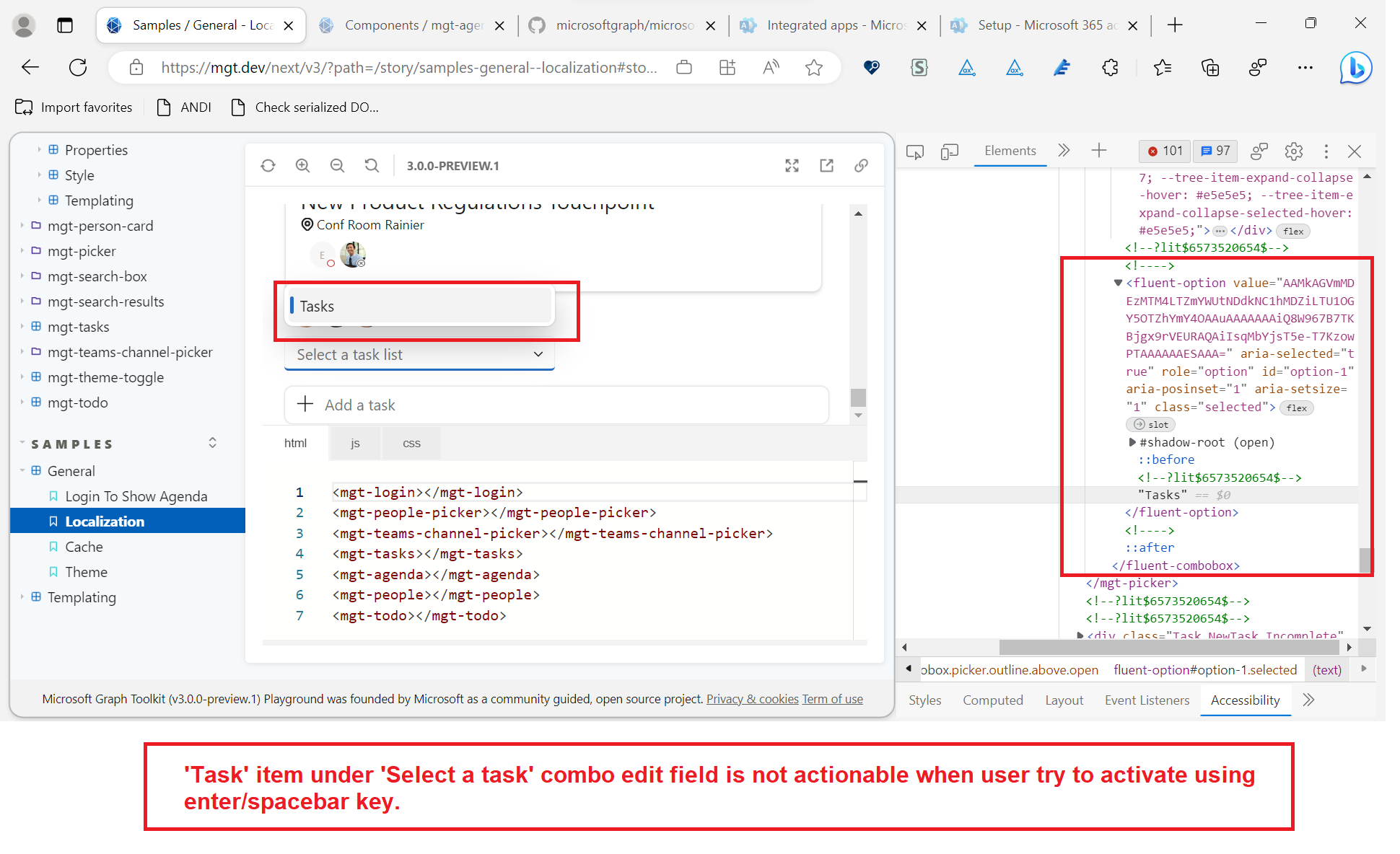Open the preview in fullscreen
Viewport: 1400px width, 854px height.
792,165
